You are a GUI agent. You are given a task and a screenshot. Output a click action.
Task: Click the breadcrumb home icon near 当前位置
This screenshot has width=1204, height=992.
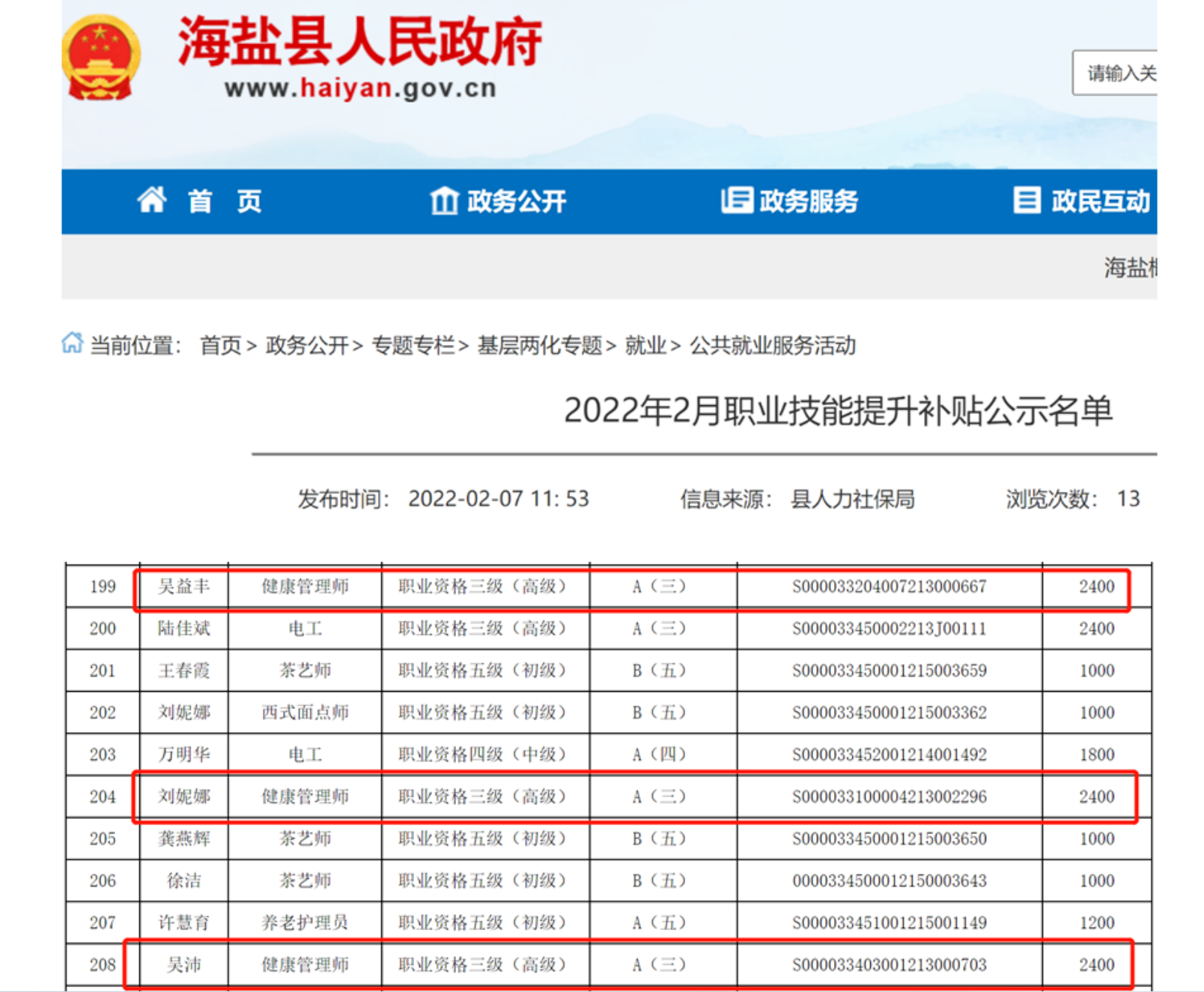72,344
